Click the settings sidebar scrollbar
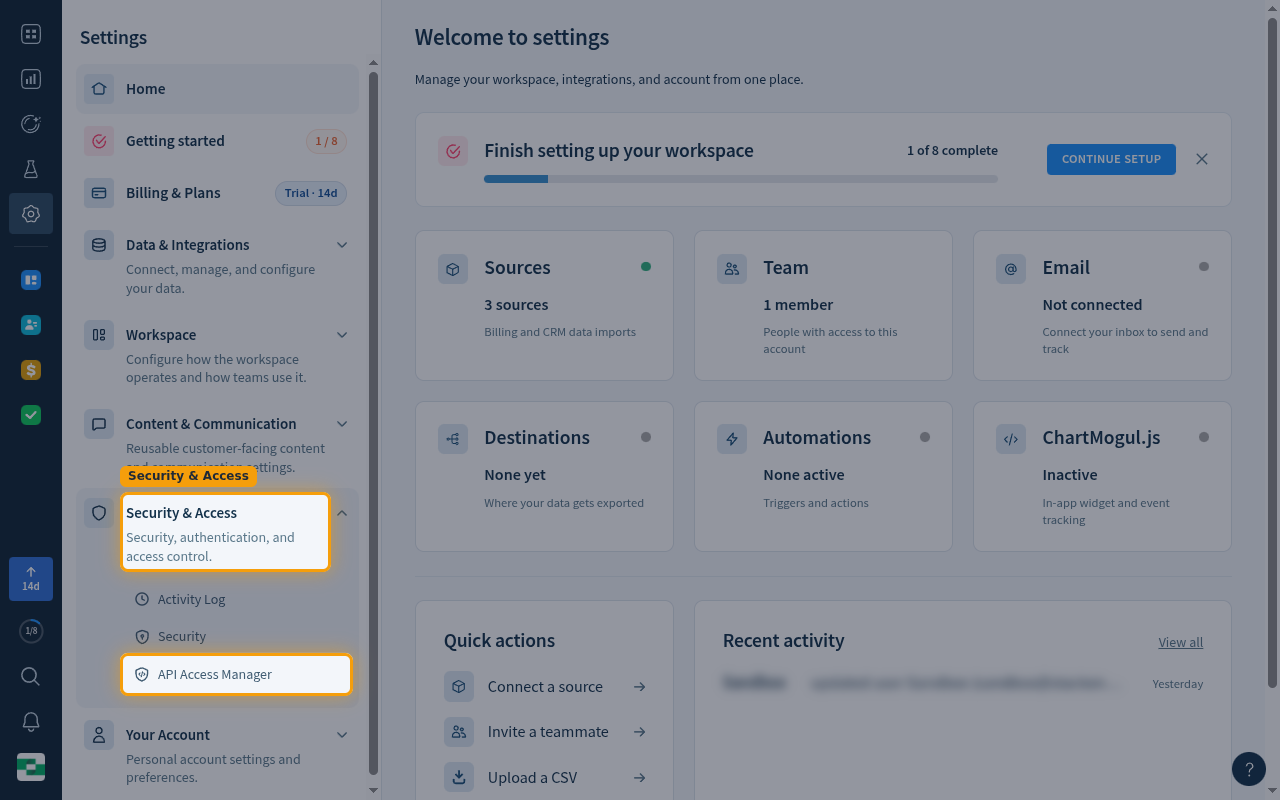This screenshot has height=800, width=1280. pos(373,423)
